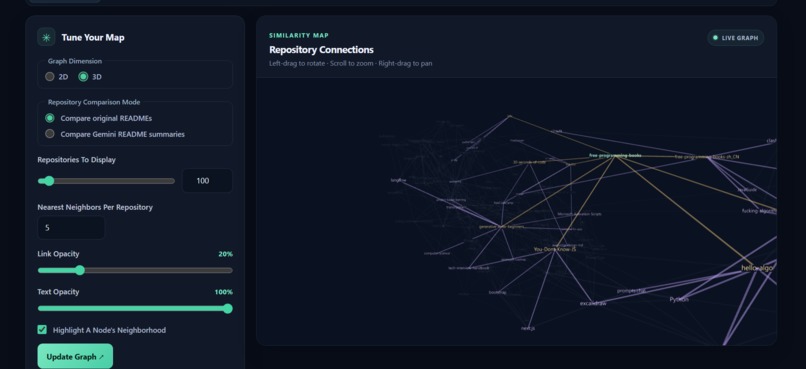Adjust the Text Opacity slider
Image resolution: width=806 pixels, height=369 pixels.
click(x=135, y=308)
